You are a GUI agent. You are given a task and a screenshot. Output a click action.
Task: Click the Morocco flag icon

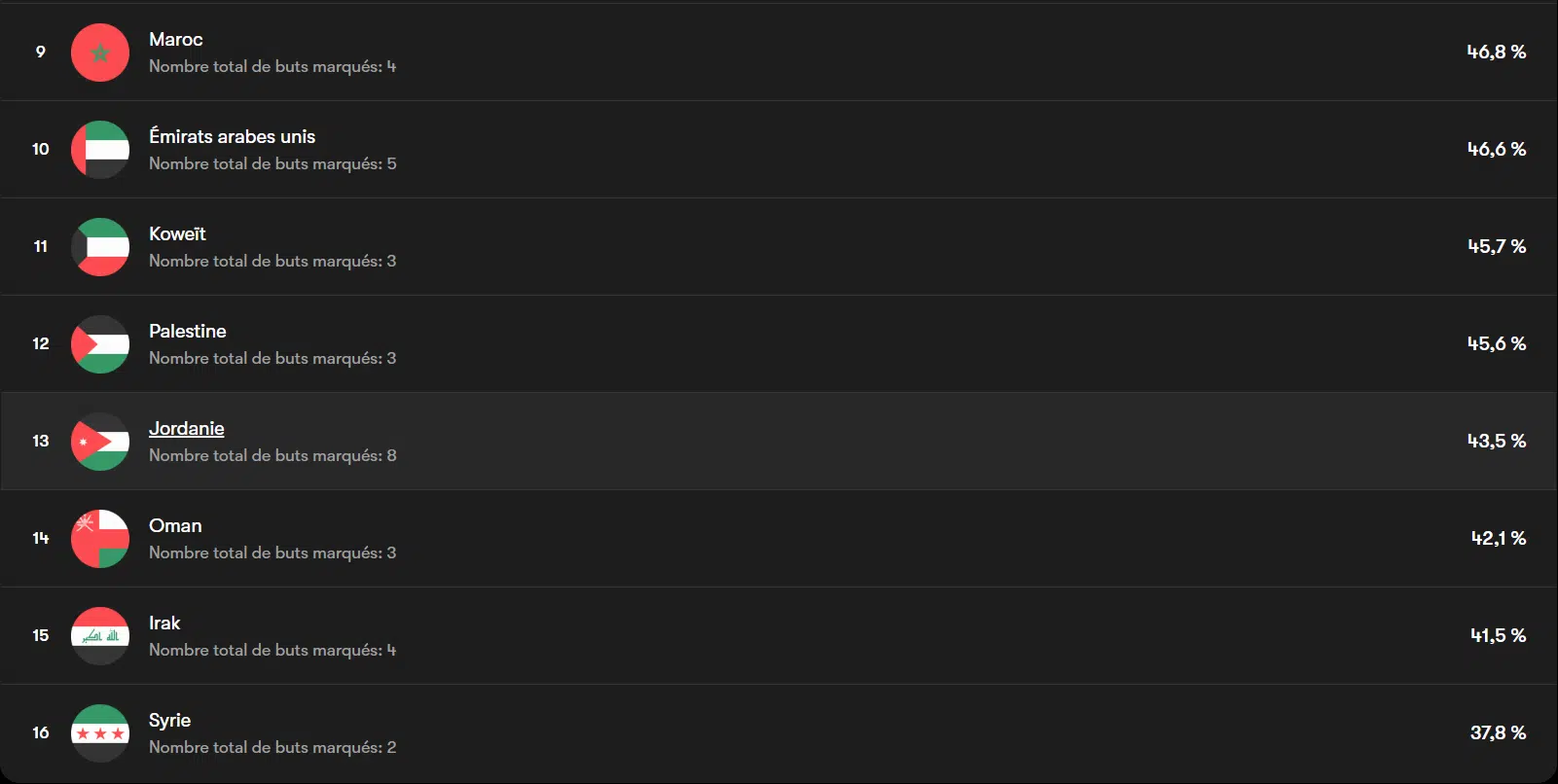[x=100, y=53]
